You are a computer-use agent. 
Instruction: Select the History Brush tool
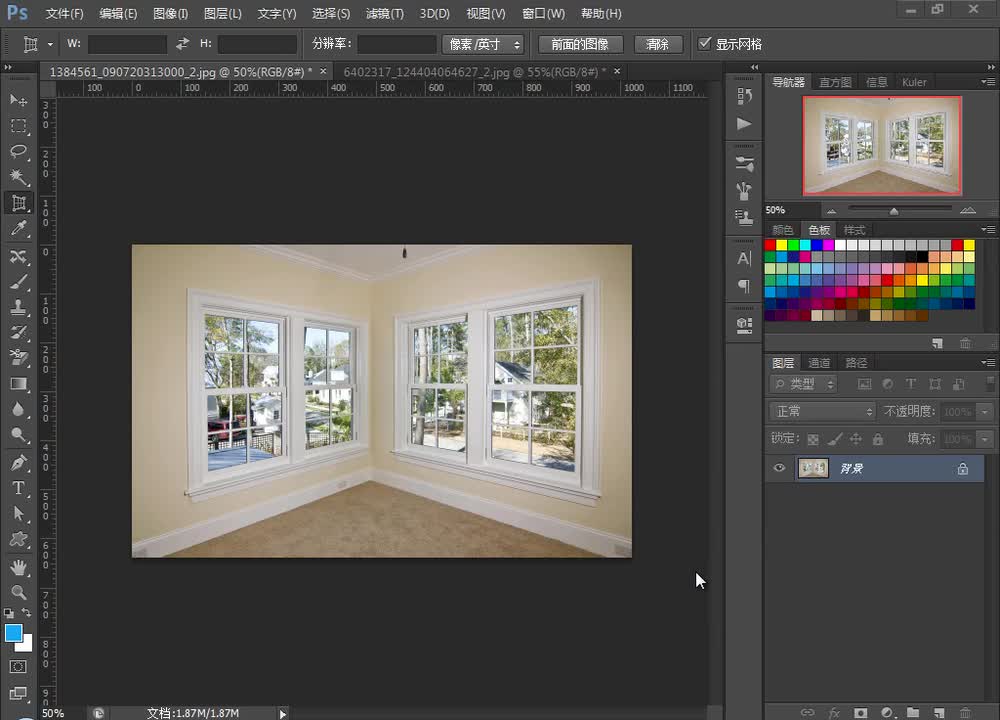click(x=18, y=332)
